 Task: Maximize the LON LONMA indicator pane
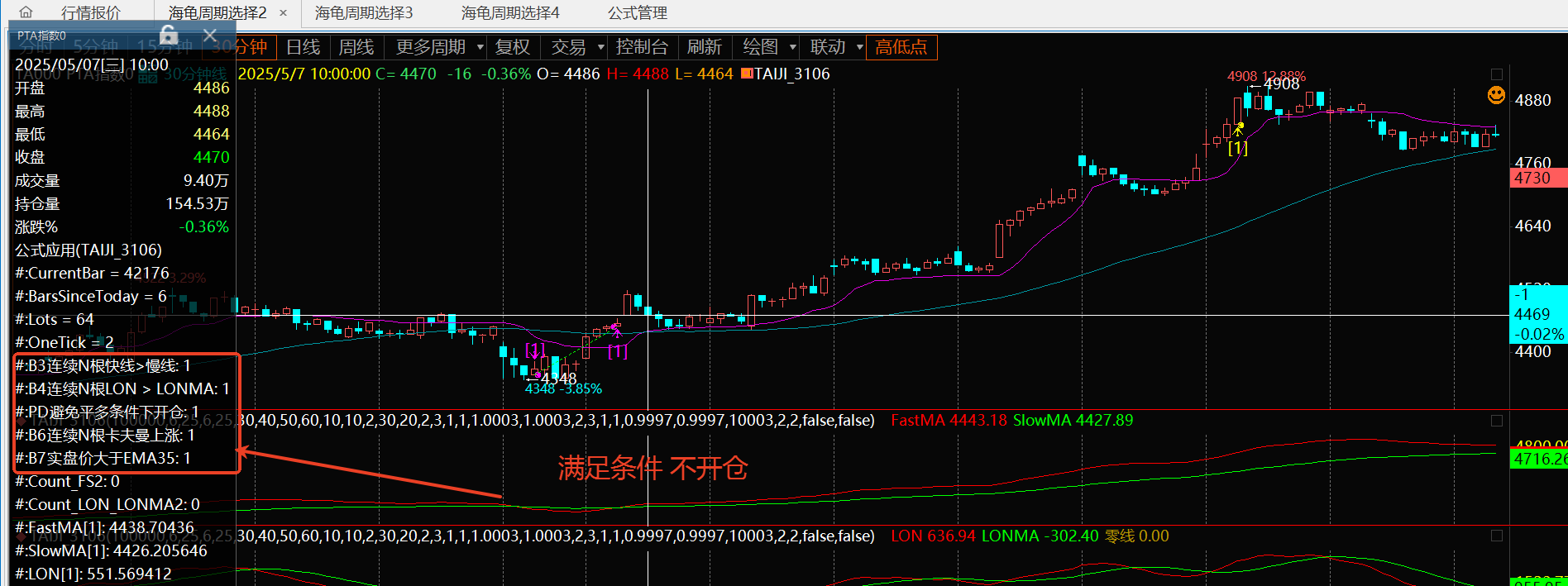(1496, 536)
